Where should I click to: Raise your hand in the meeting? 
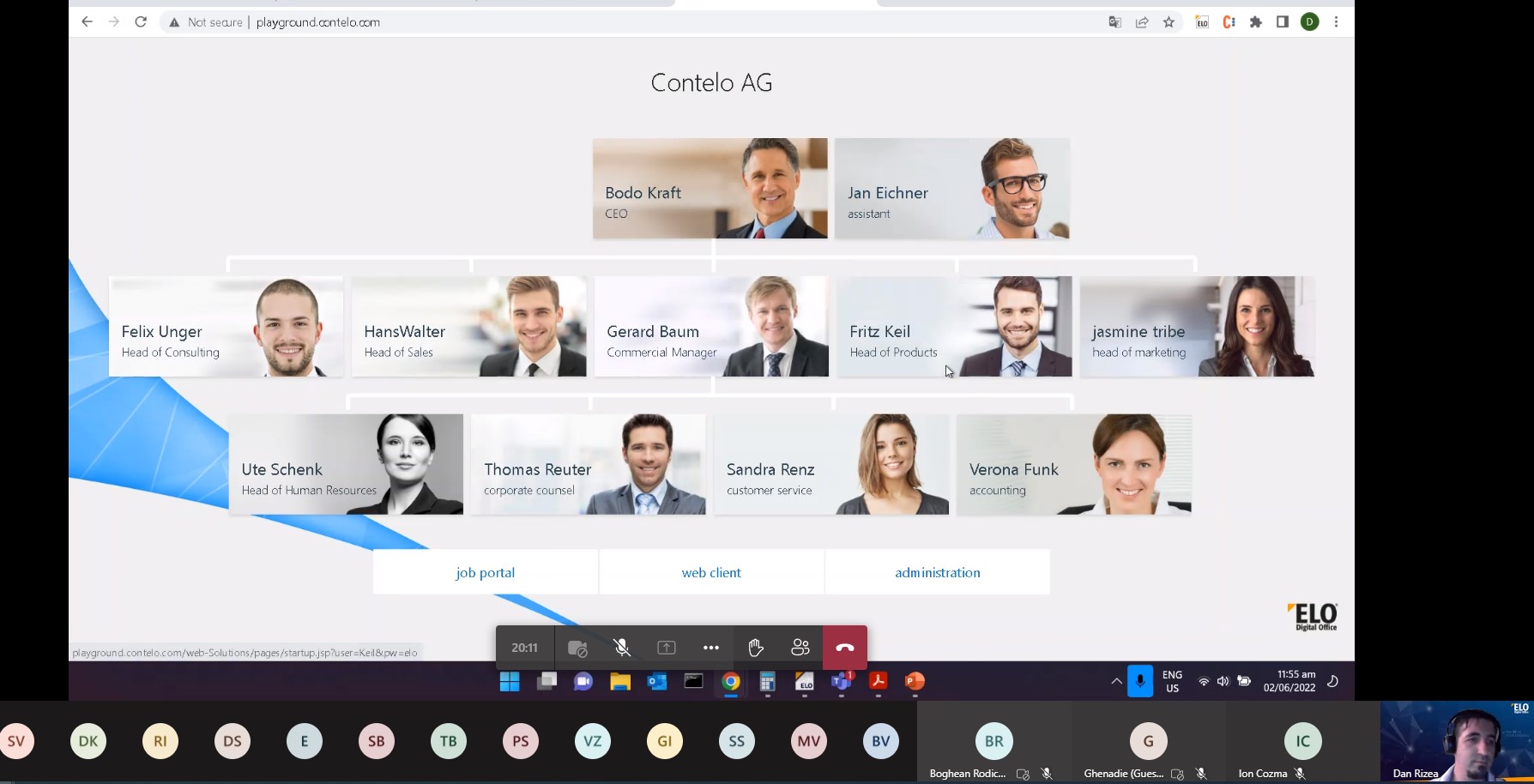[x=755, y=648]
